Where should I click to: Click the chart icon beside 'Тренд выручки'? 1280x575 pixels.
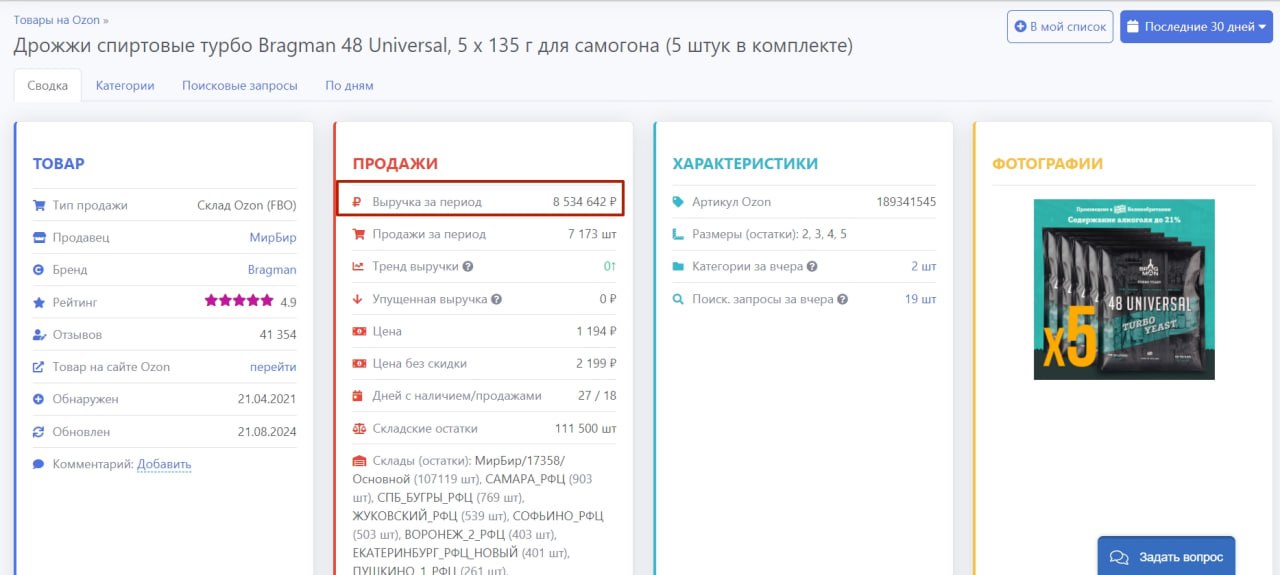pos(359,266)
